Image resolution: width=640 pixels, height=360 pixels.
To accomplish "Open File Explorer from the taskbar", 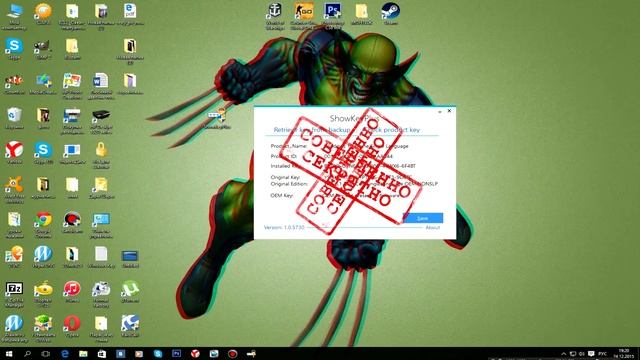I will click(x=83, y=353).
